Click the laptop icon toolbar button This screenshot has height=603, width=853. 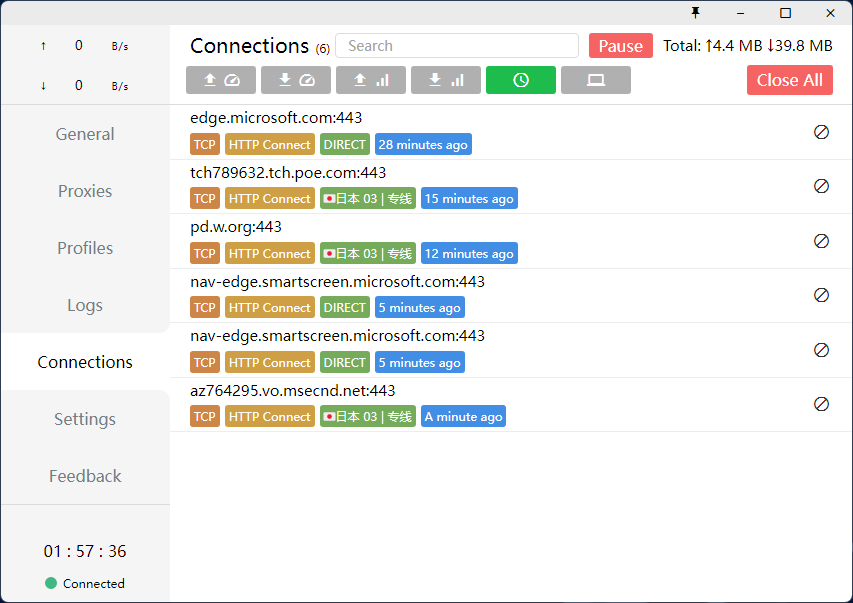pyautogui.click(x=596, y=80)
